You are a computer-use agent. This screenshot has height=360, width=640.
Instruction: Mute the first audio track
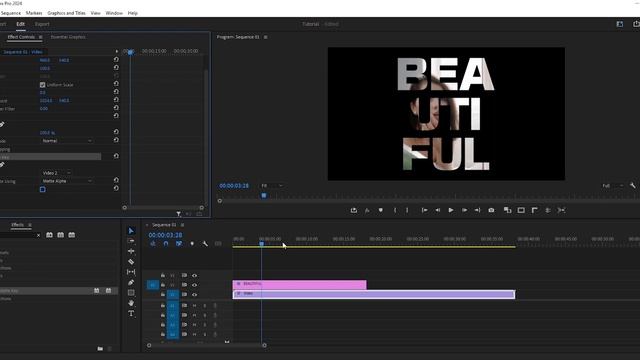(195, 305)
